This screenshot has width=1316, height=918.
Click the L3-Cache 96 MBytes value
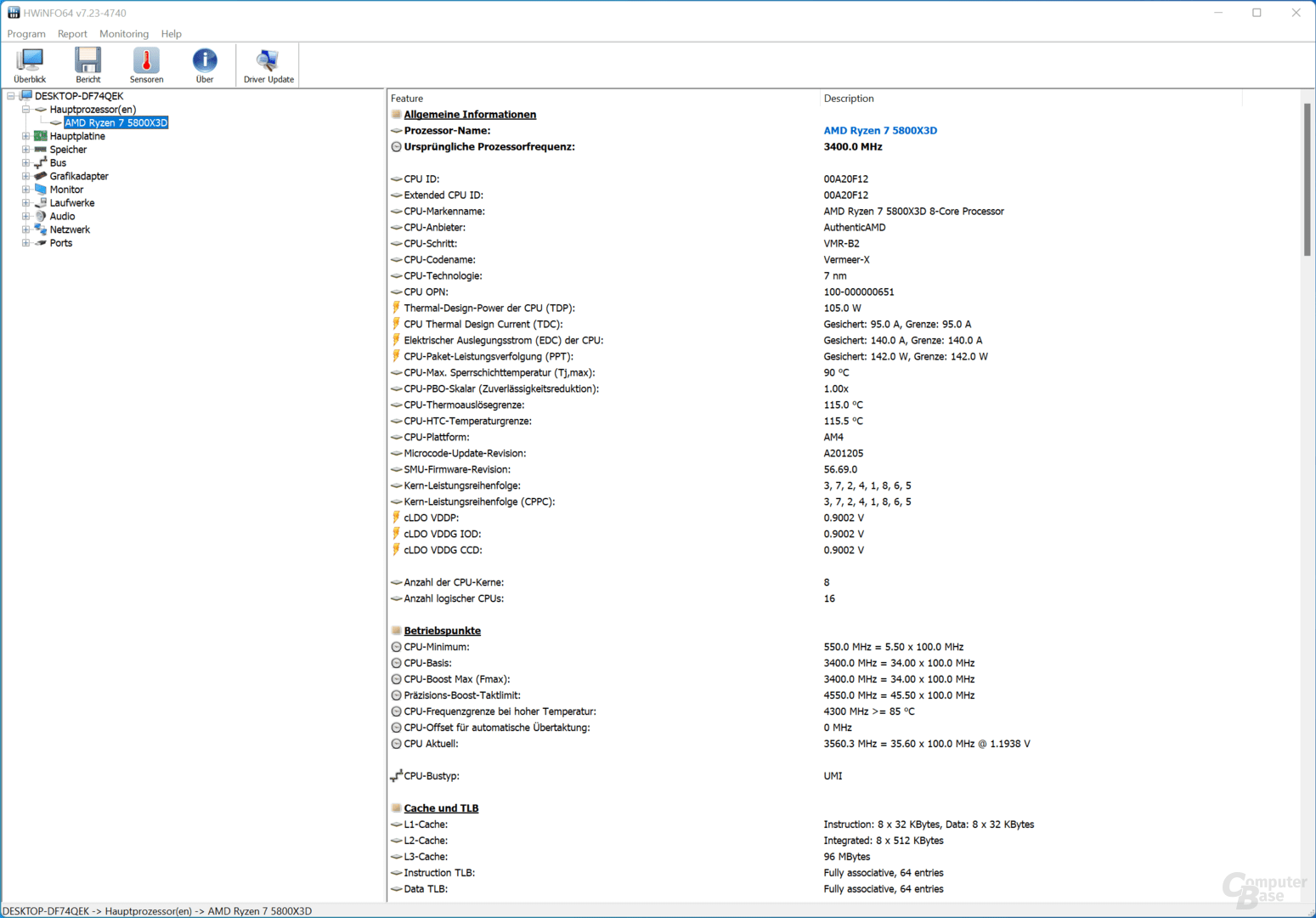click(847, 857)
